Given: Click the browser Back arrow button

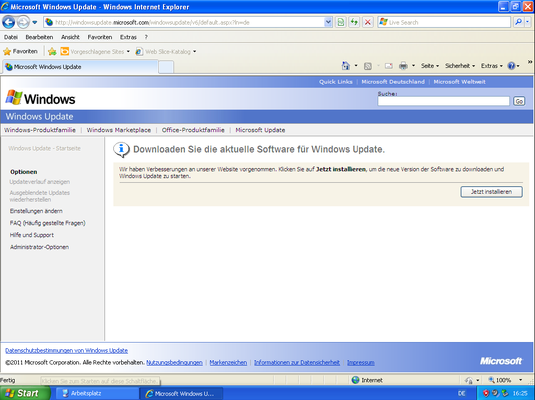Looking at the screenshot, I should pyautogui.click(x=9, y=23).
